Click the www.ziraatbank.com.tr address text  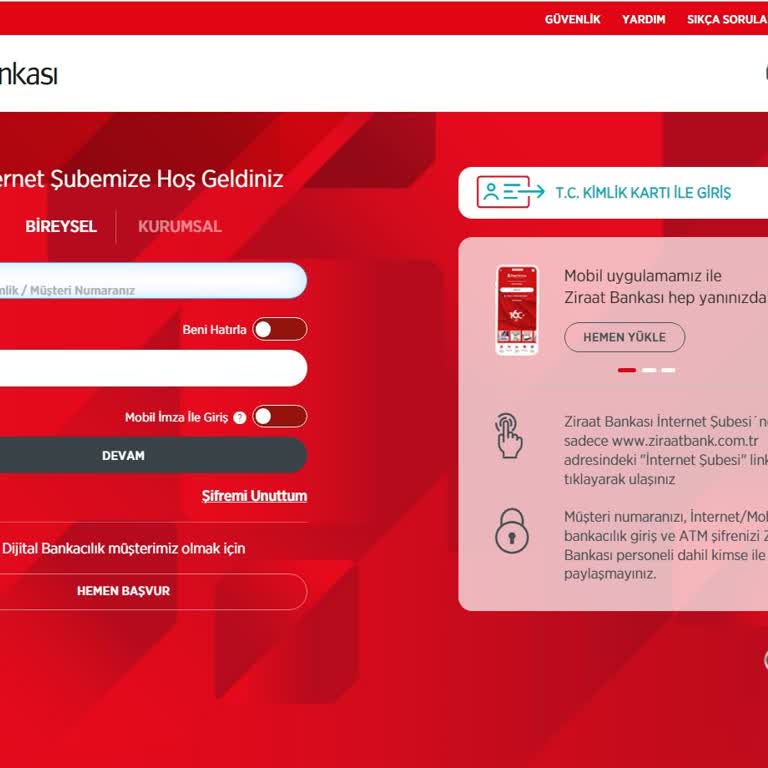(x=685, y=441)
